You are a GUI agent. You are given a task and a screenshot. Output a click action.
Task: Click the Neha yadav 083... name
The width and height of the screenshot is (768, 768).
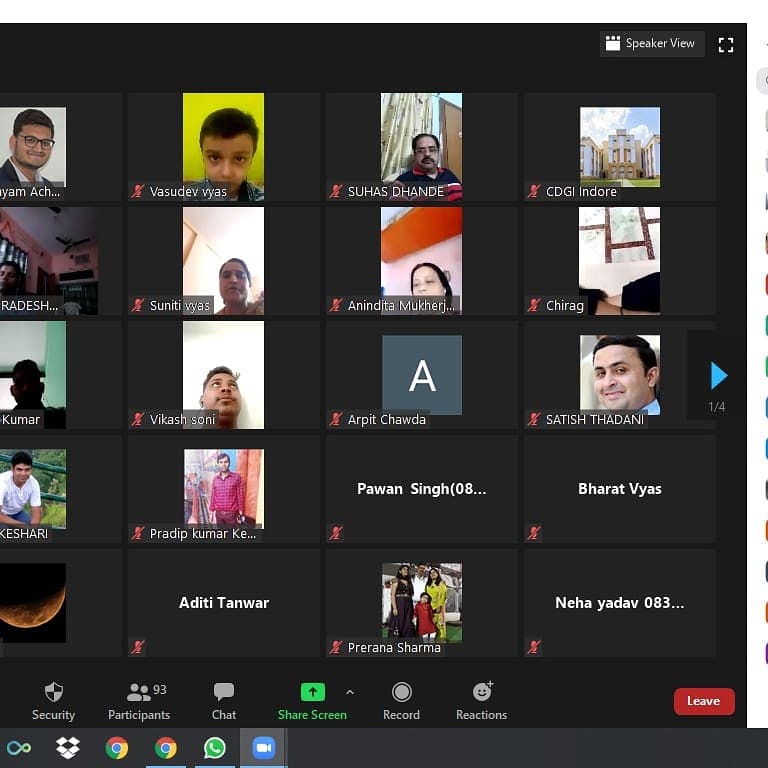click(620, 602)
